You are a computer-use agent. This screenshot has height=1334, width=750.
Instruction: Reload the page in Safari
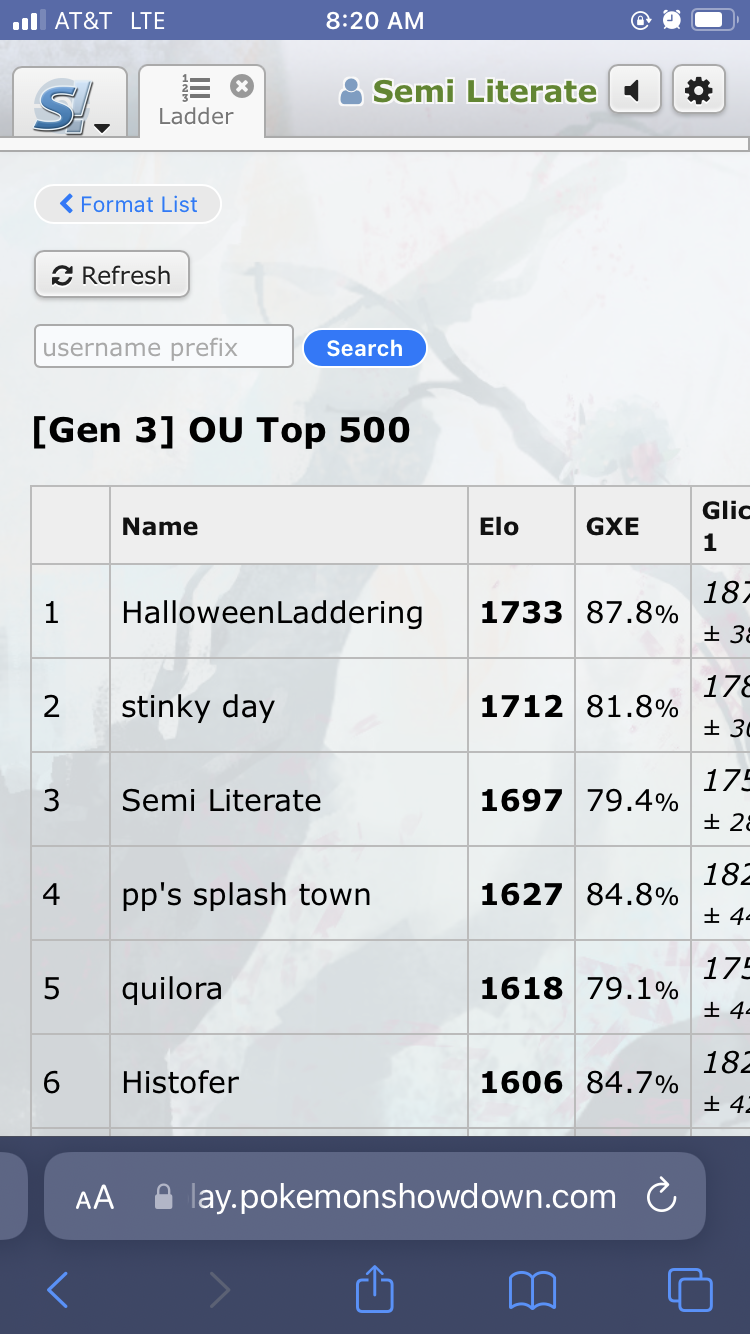pyautogui.click(x=661, y=1196)
